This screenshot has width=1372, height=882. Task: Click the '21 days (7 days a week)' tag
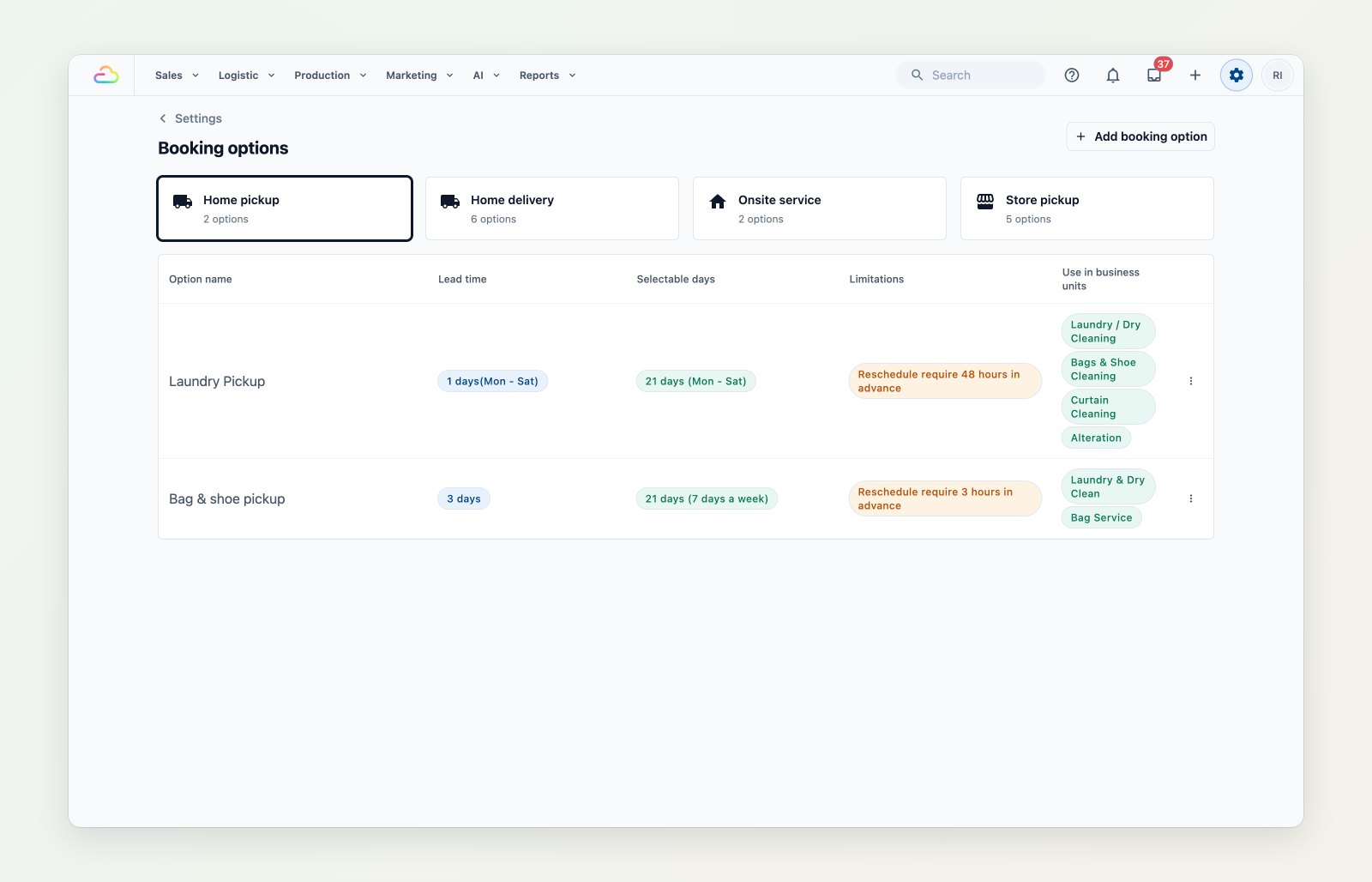[x=707, y=498]
